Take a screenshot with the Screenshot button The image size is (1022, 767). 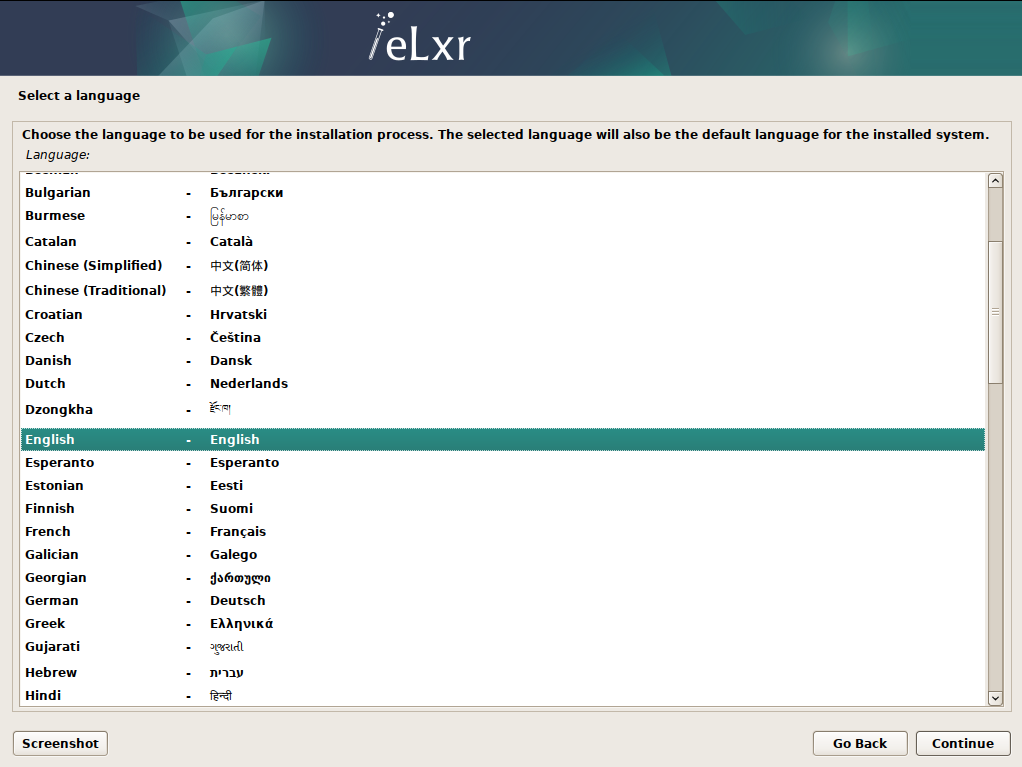pos(59,743)
